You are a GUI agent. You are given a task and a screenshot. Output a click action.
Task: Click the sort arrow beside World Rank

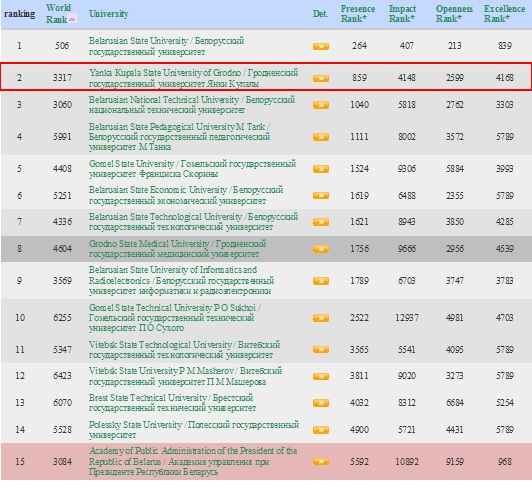72,19
